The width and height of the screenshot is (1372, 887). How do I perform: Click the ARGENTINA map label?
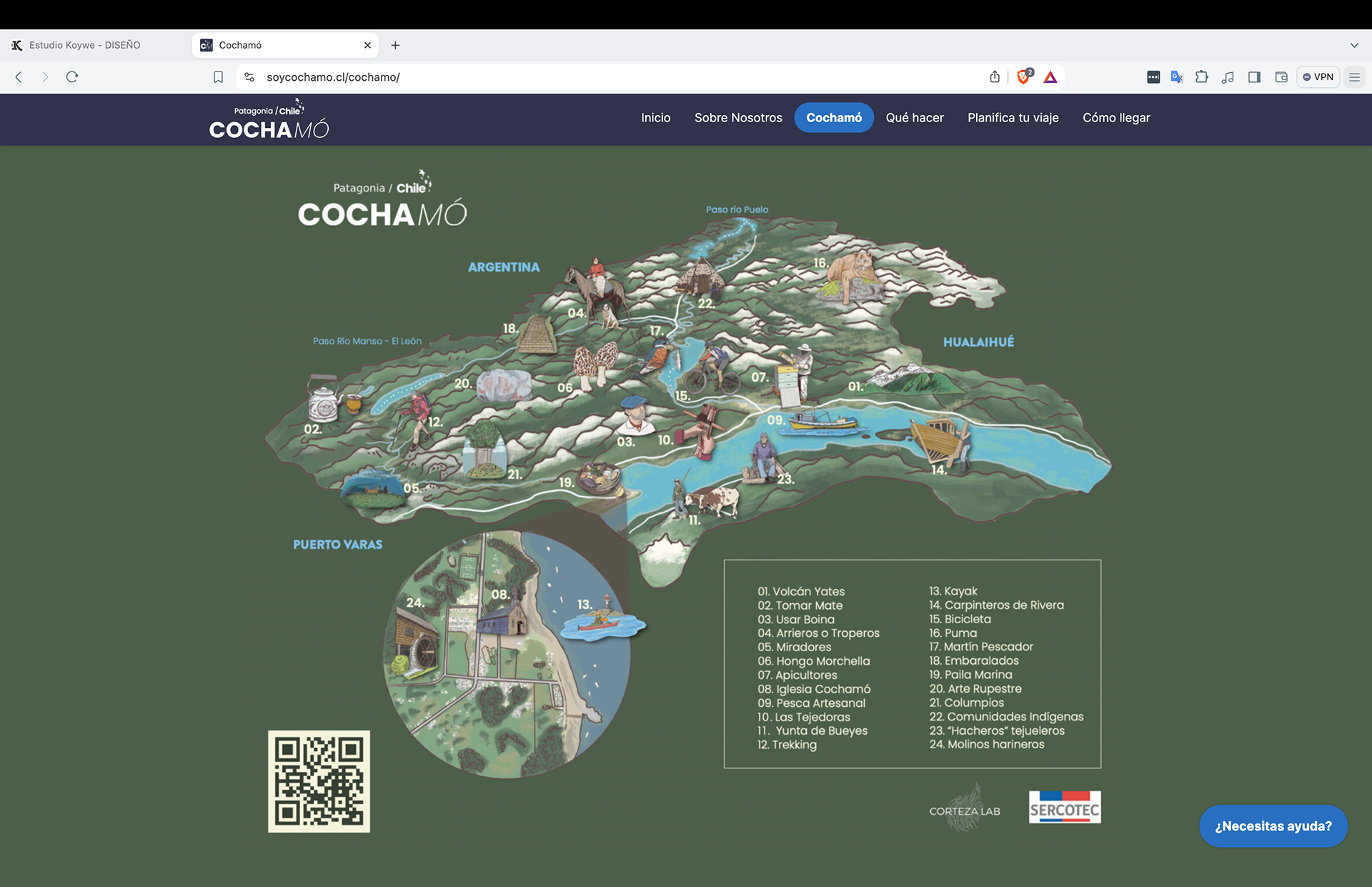504,267
